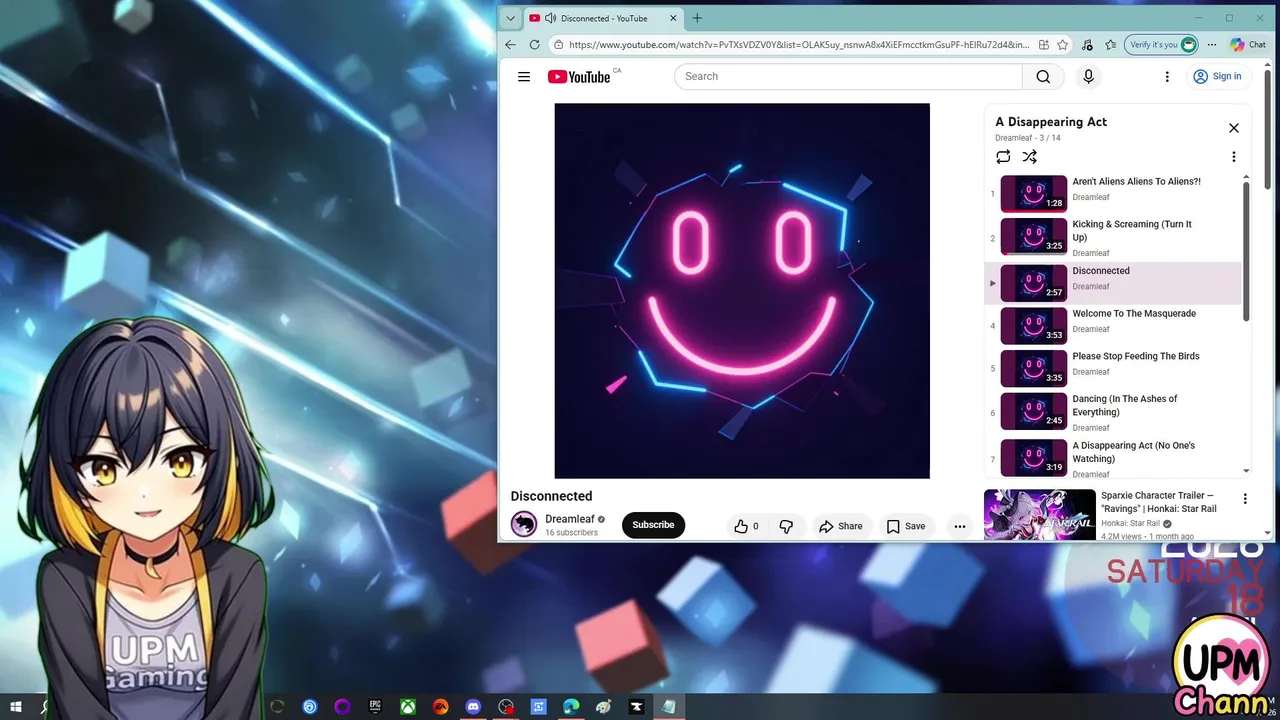Image resolution: width=1280 pixels, height=720 pixels.
Task: Click the magnifier search button
Action: (x=1043, y=77)
